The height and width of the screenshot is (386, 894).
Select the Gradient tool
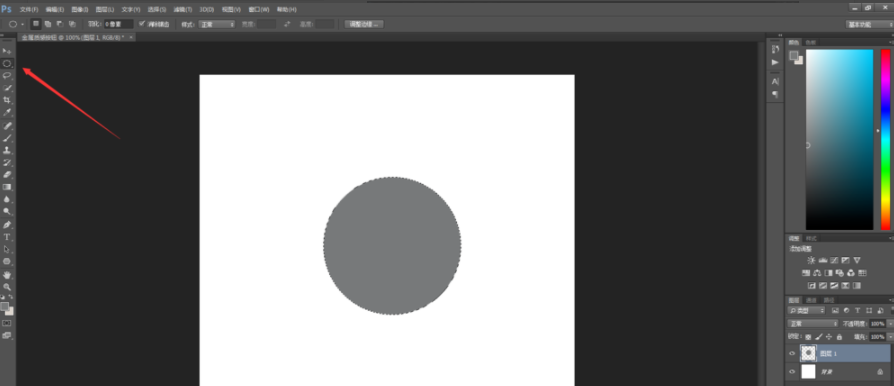coord(7,187)
